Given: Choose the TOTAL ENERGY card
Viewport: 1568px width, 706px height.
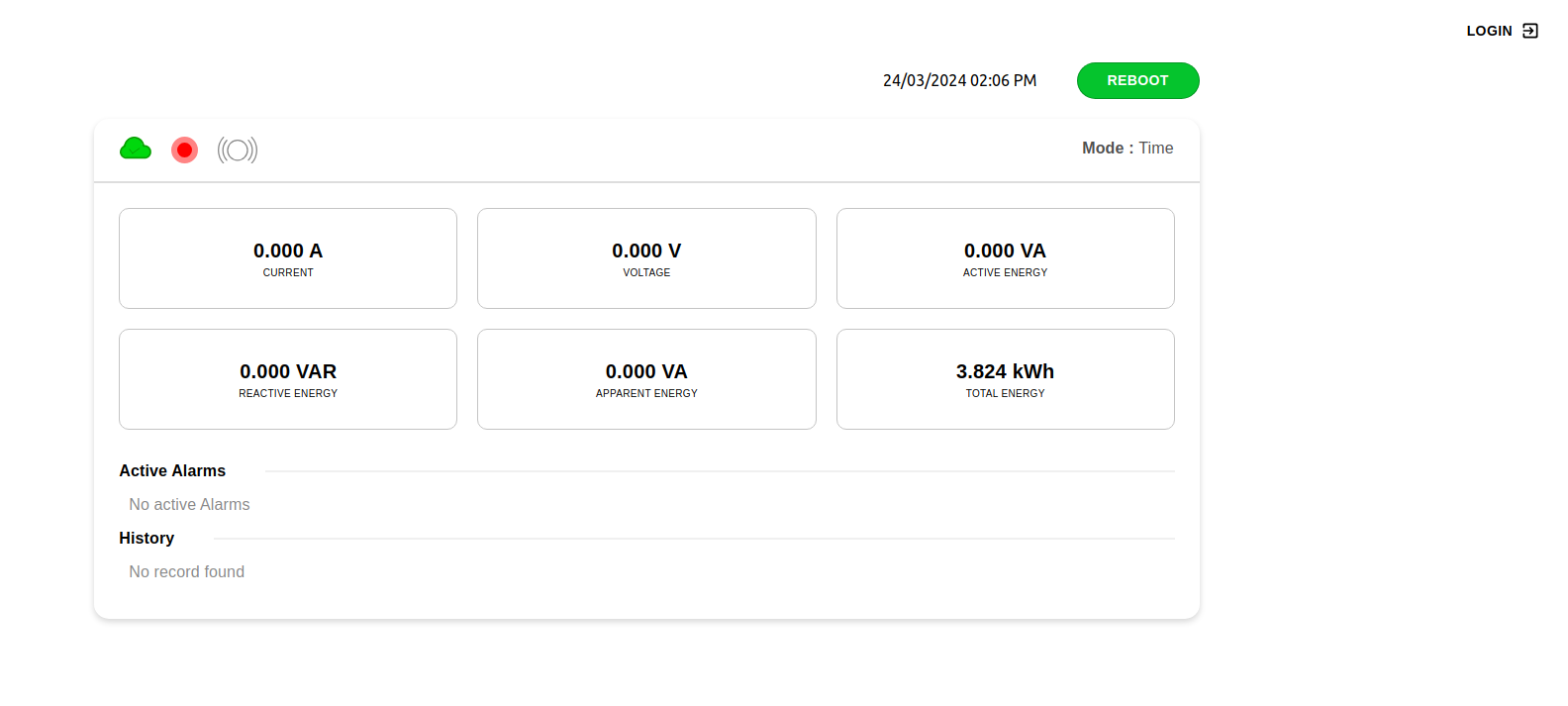Looking at the screenshot, I should [x=1005, y=379].
